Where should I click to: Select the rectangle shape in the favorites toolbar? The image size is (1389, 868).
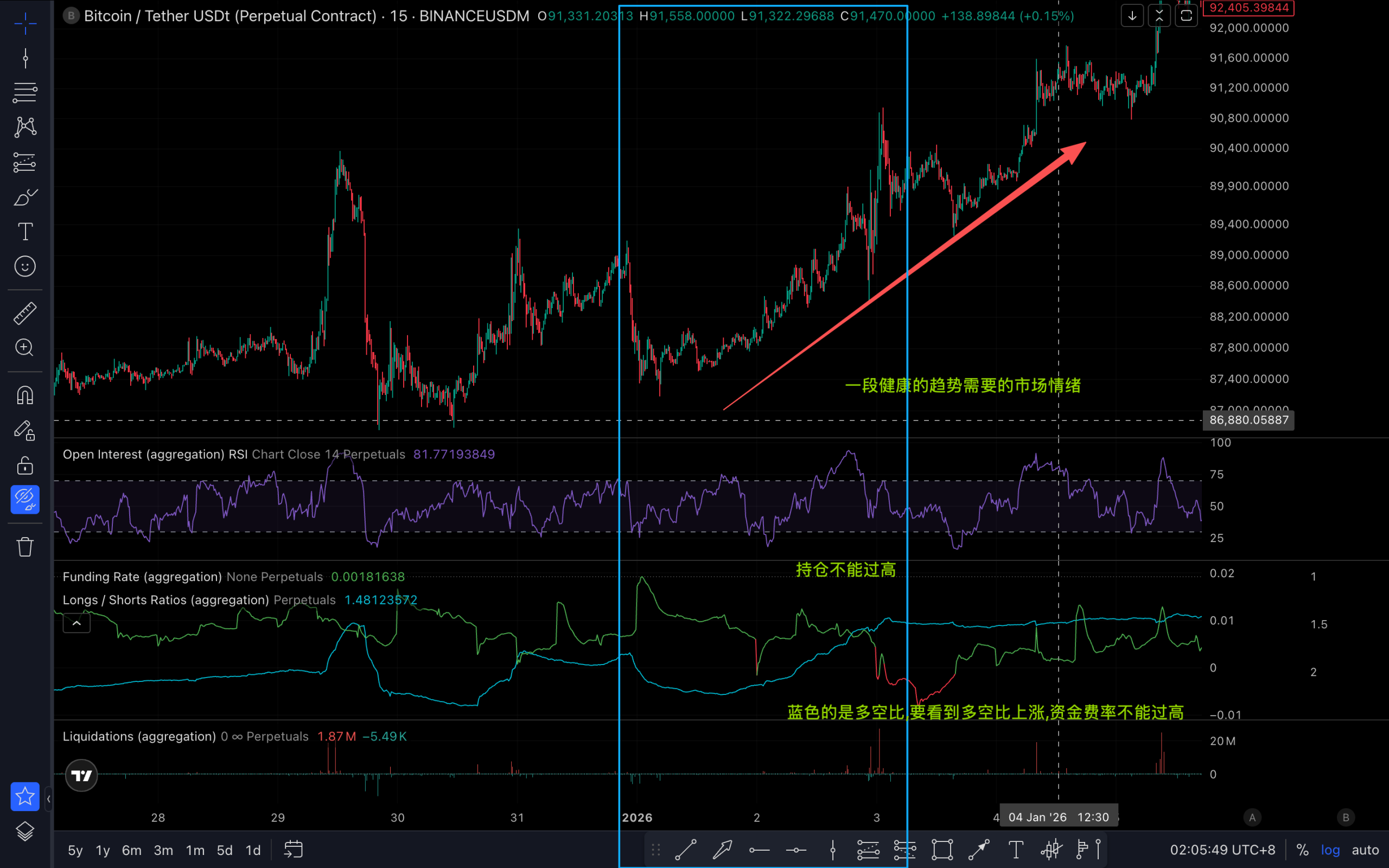pyautogui.click(x=942, y=850)
